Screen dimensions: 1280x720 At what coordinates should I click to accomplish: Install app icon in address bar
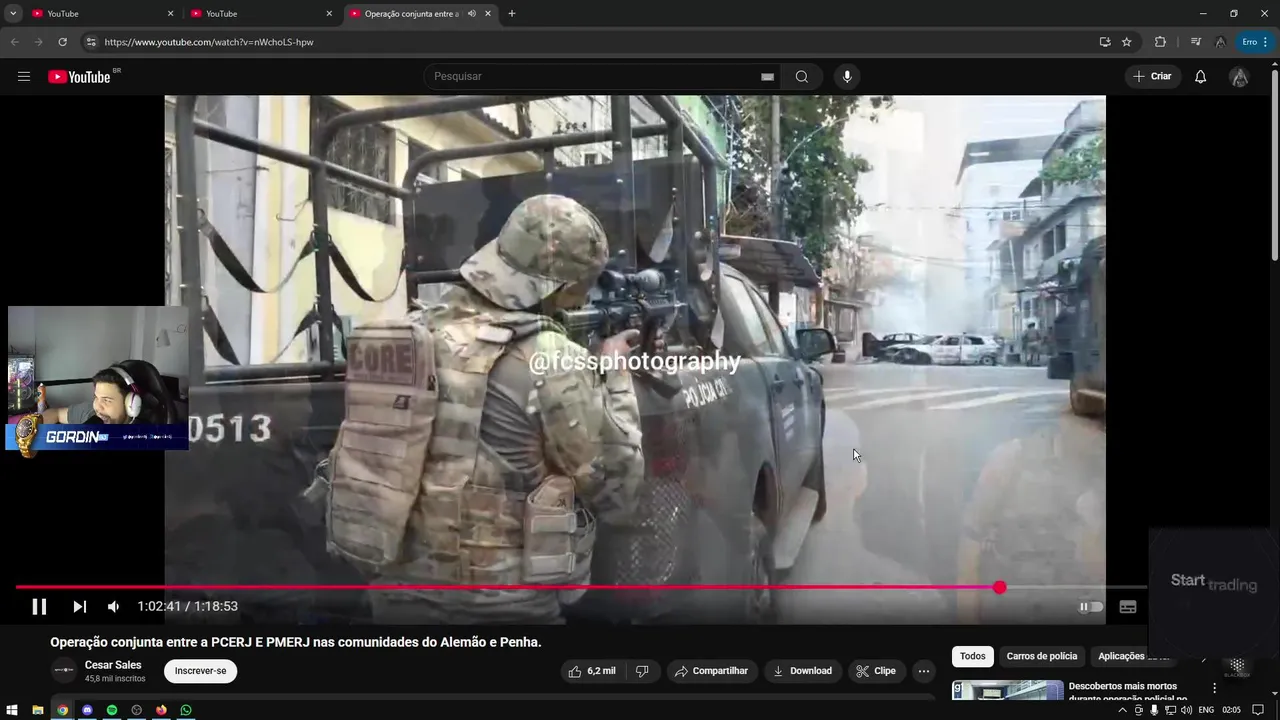[x=1105, y=42]
